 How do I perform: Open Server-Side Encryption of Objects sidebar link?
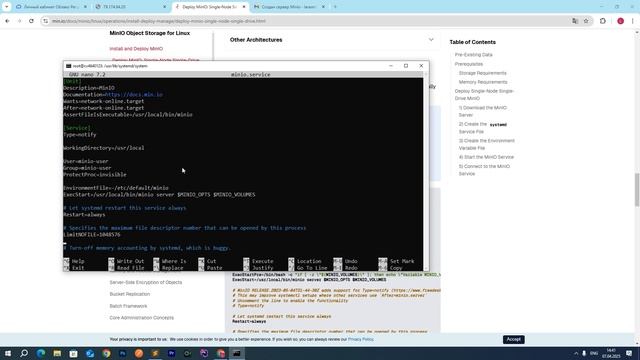pos(146,282)
